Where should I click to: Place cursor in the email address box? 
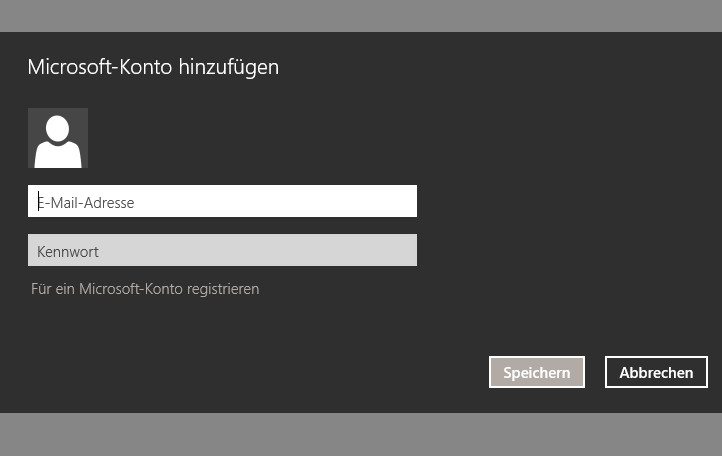[222, 201]
